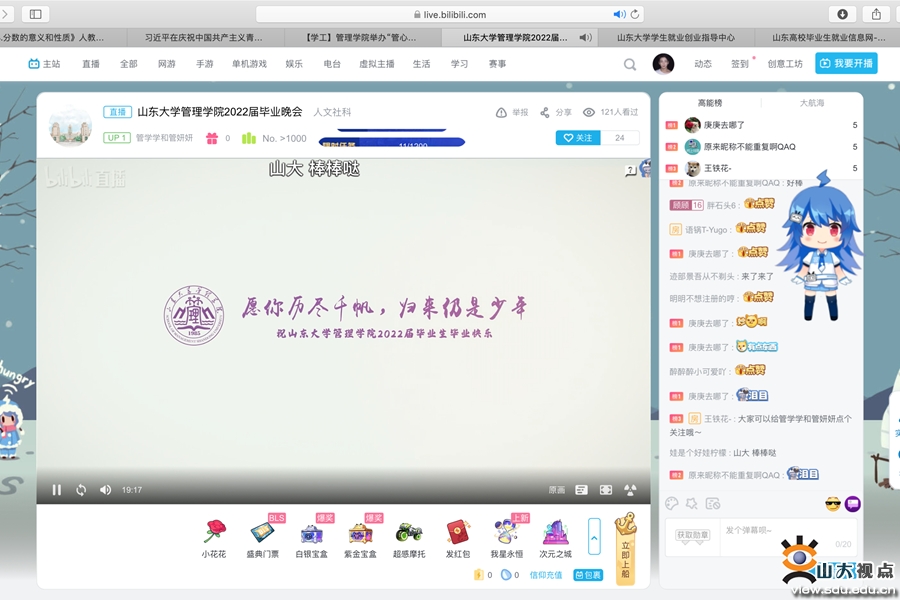Open the 包裹 backpack button
The width and height of the screenshot is (900, 600).
[588, 575]
